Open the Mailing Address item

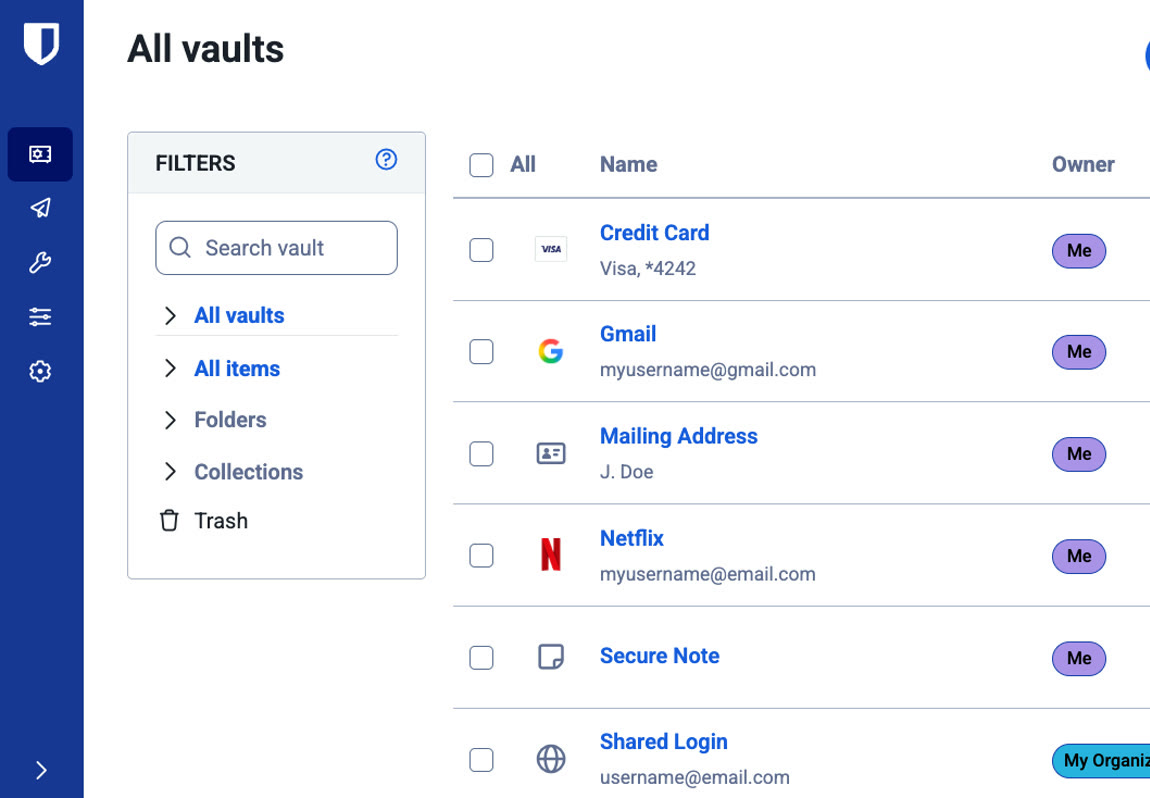678,436
